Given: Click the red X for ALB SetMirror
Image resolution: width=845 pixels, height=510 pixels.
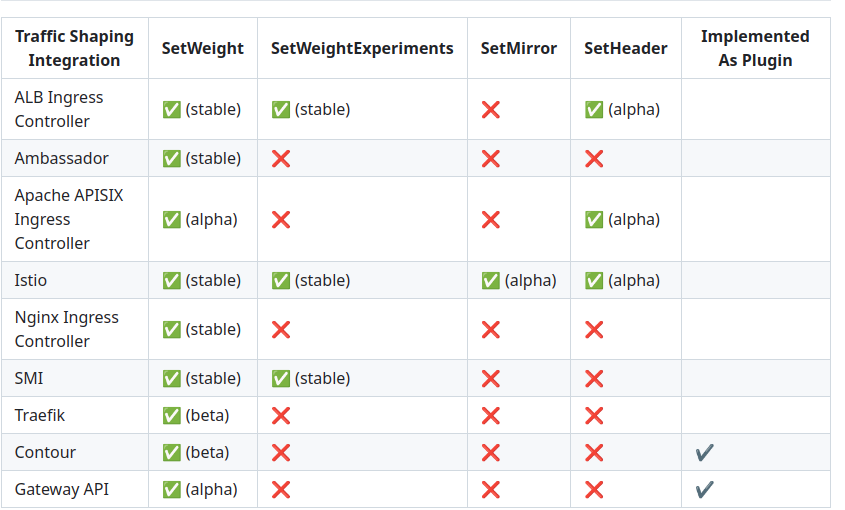Looking at the screenshot, I should (490, 110).
